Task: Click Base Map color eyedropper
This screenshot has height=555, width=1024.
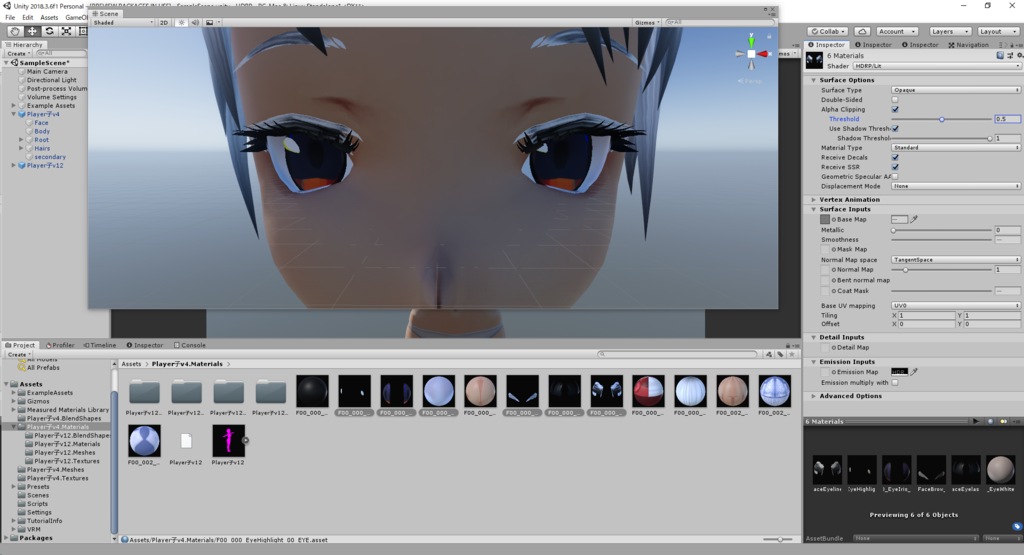Action: (x=914, y=219)
